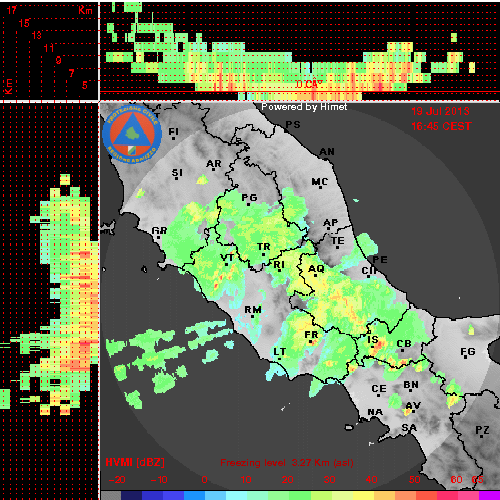This screenshot has height=500, width=500.
Task: Click the date text 19 Jul 2013
Action: point(440,111)
